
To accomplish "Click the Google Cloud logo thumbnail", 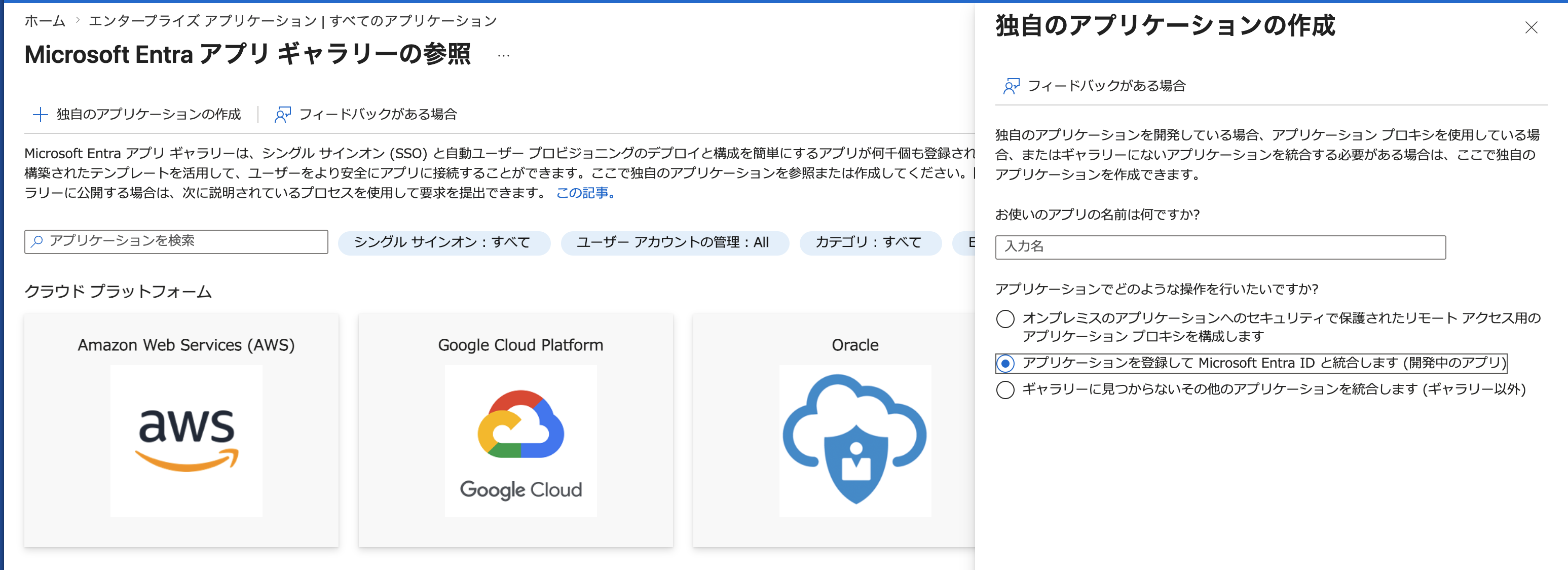I will pos(520,441).
